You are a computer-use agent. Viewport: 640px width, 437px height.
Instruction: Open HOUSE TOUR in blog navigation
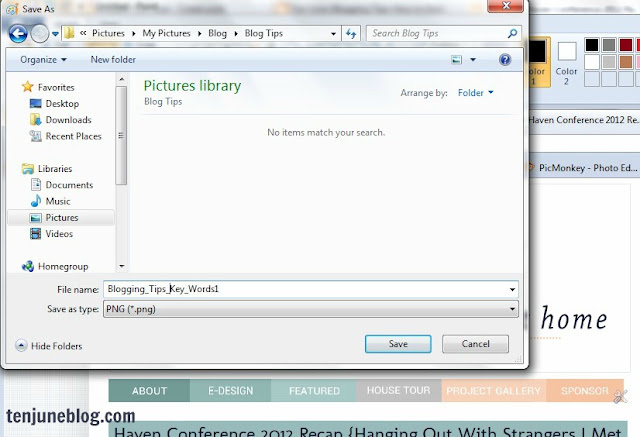tap(399, 390)
